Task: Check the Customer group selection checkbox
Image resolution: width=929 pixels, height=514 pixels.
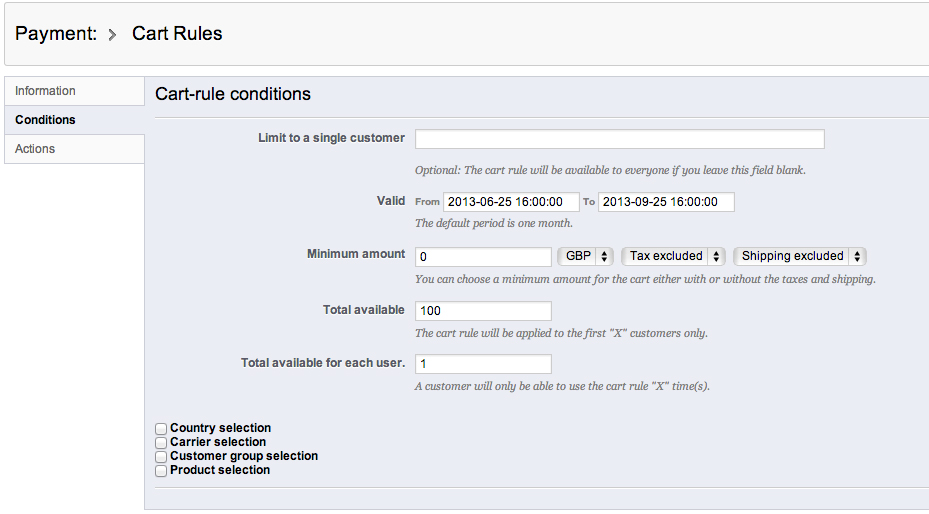Action: point(161,457)
